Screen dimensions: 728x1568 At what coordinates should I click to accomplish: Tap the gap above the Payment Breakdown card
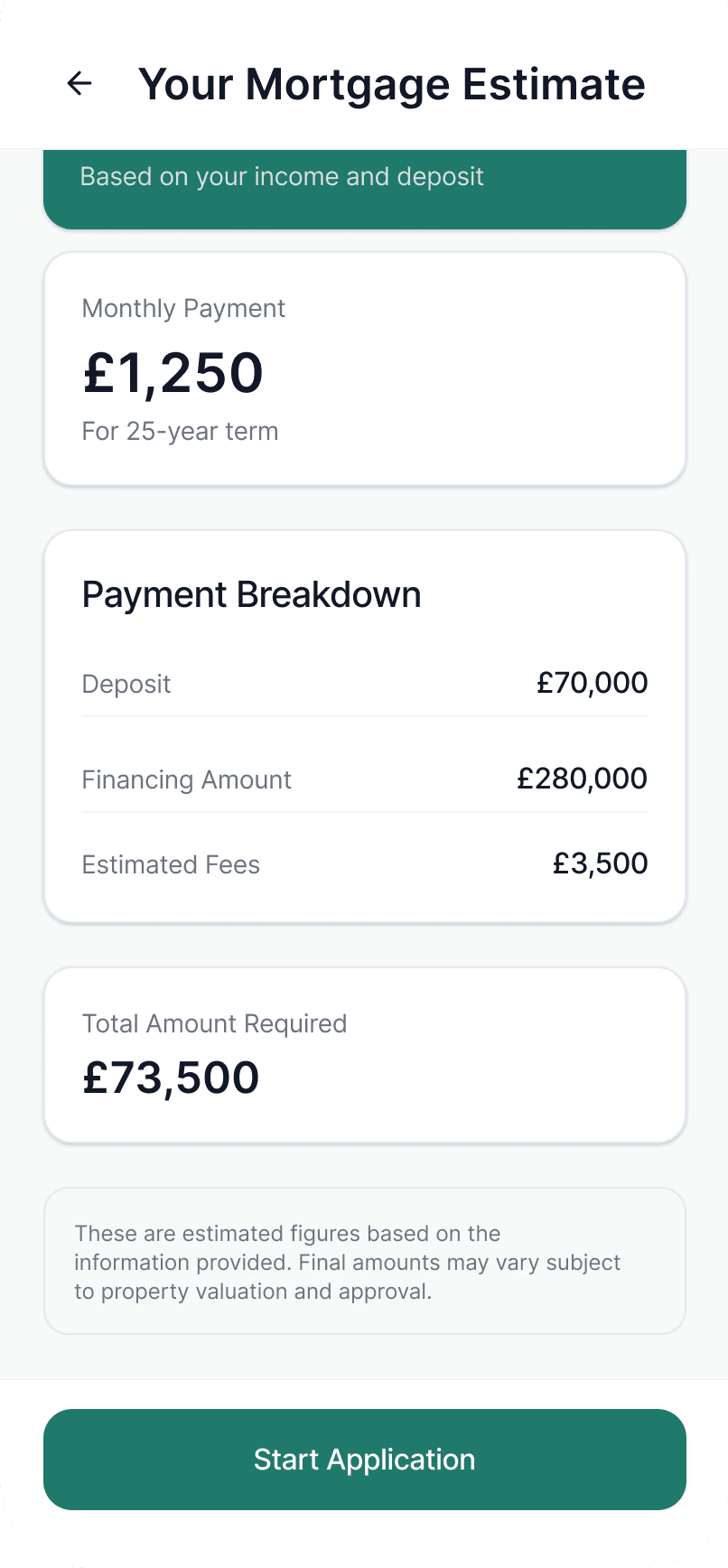click(364, 509)
